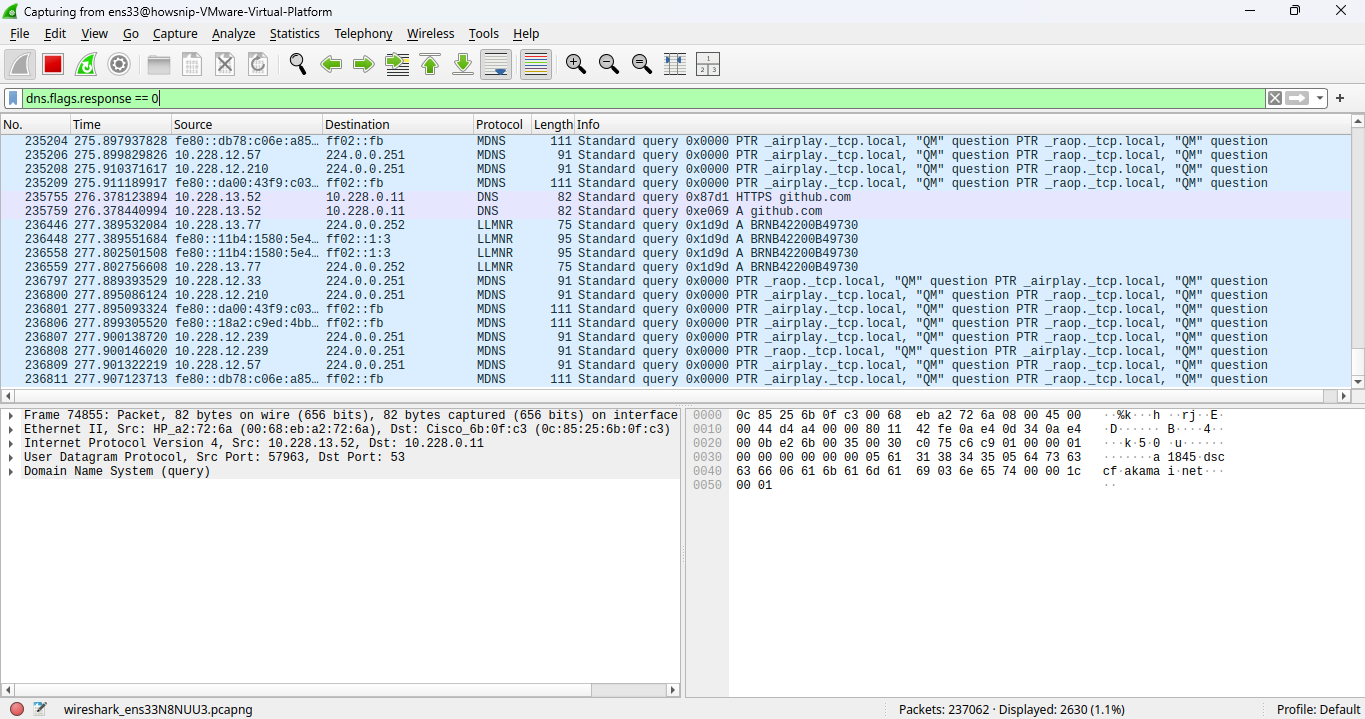Image resolution: width=1365 pixels, height=719 pixels.
Task: Go forward in packet history
Action: click(364, 64)
